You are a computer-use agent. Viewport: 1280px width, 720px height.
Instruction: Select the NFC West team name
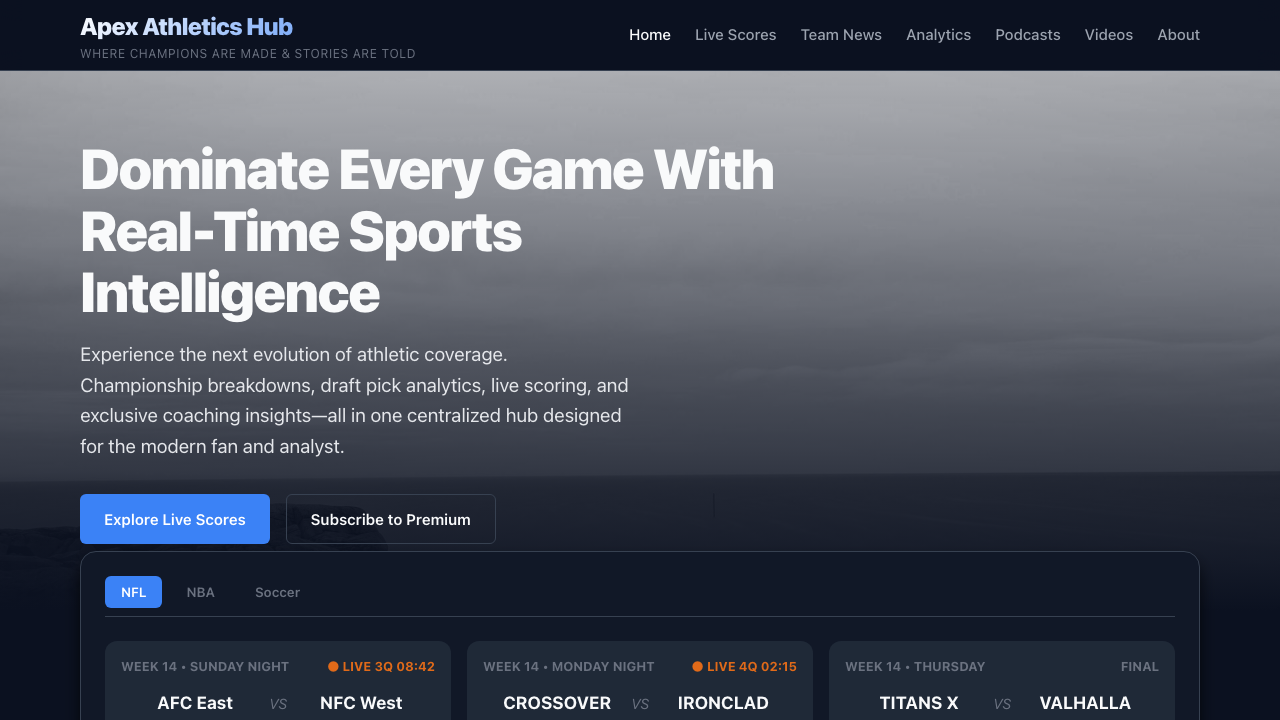(361, 703)
